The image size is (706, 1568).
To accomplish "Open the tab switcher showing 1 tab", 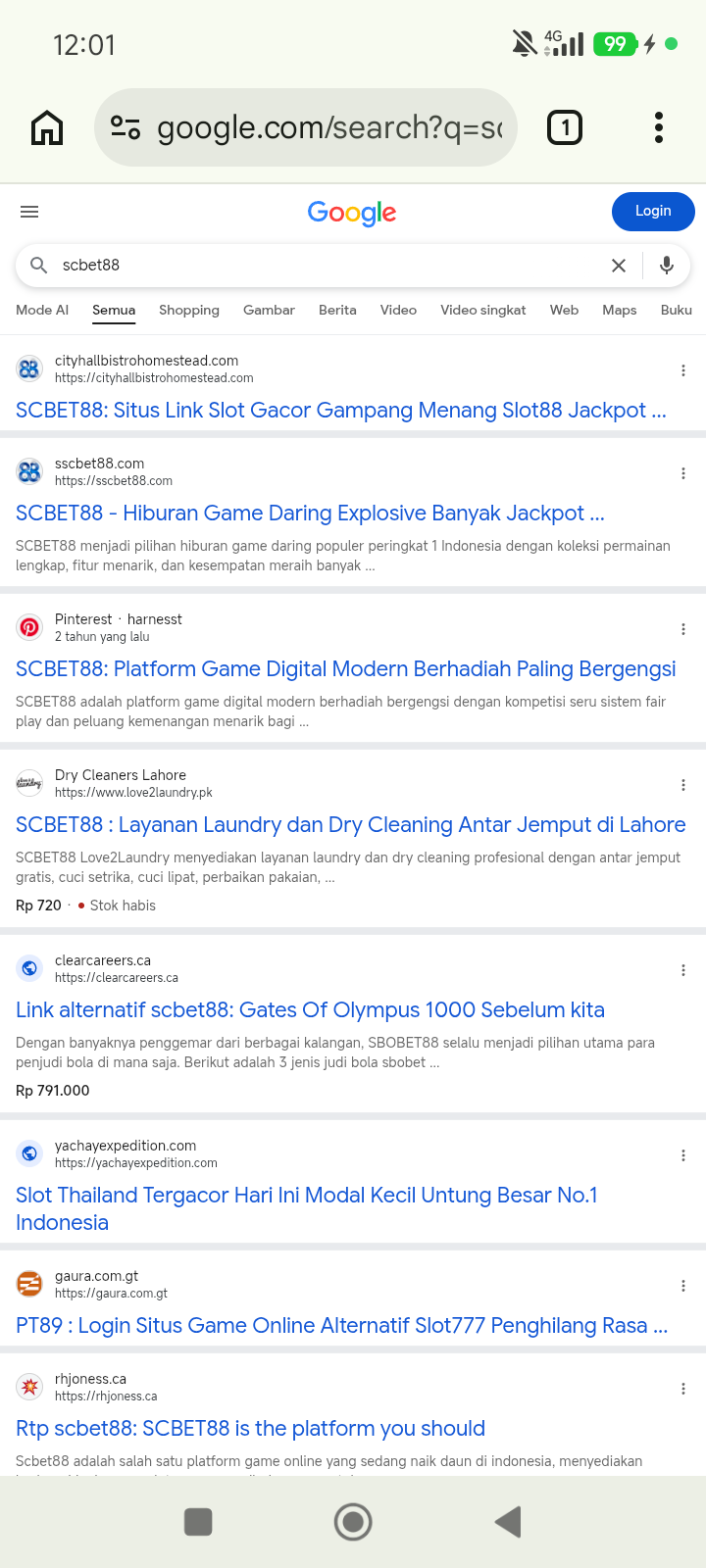I will (565, 127).
